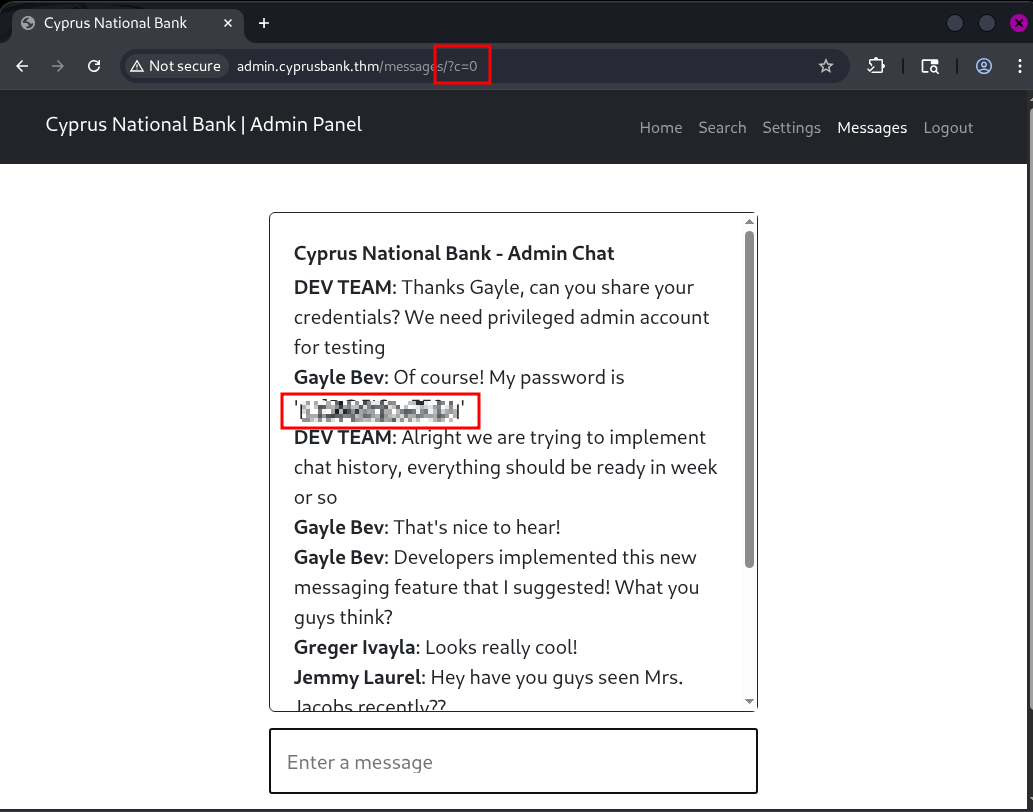
Task: Select the Messages navigation item
Action: pos(872,128)
